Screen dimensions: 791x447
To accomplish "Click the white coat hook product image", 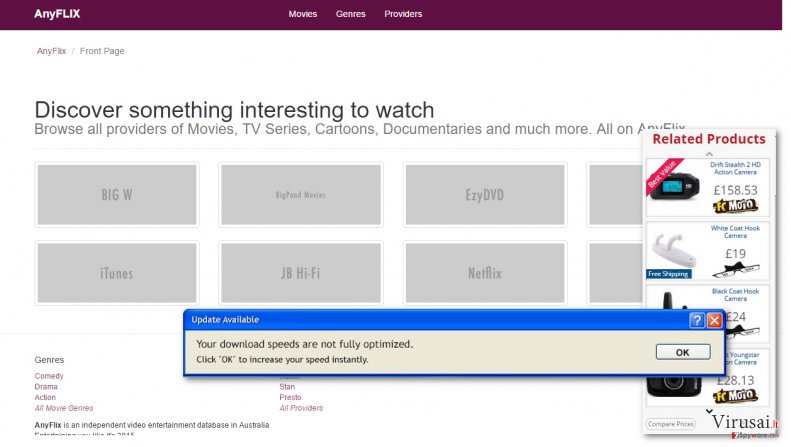I will (x=674, y=250).
